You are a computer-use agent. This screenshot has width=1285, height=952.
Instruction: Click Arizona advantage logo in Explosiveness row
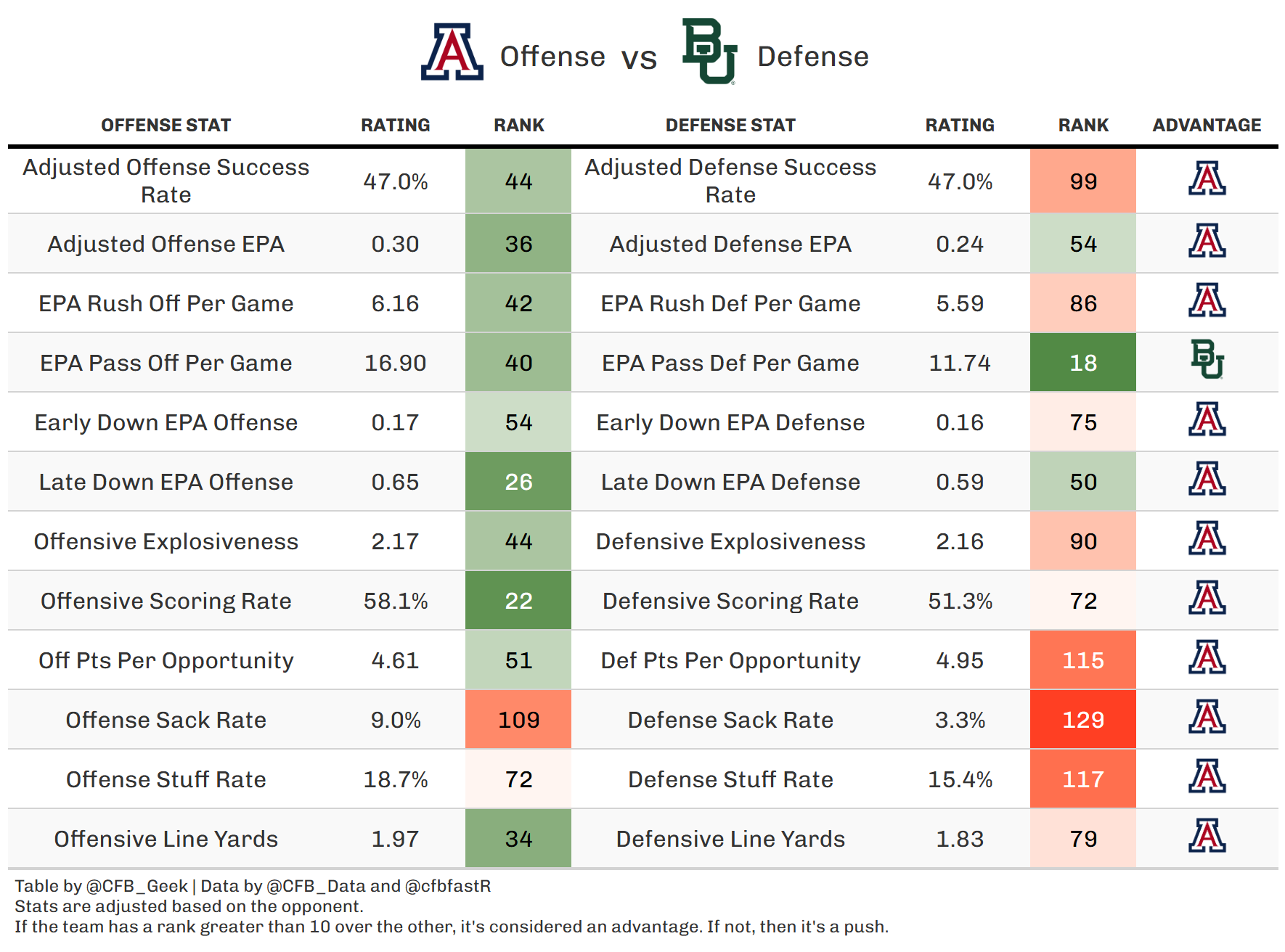1207,538
